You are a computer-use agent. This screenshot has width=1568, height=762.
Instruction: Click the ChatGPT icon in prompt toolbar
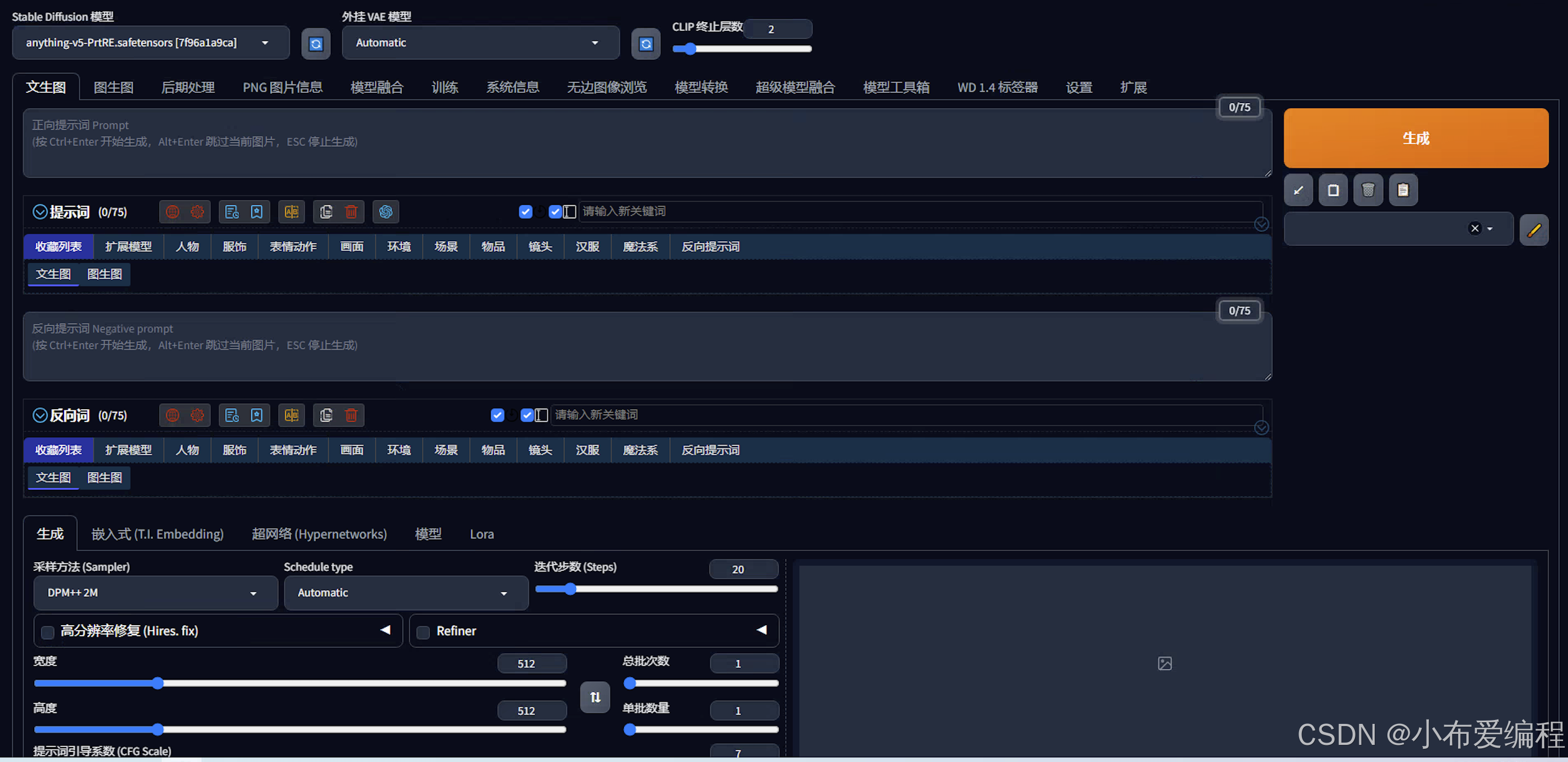(385, 212)
